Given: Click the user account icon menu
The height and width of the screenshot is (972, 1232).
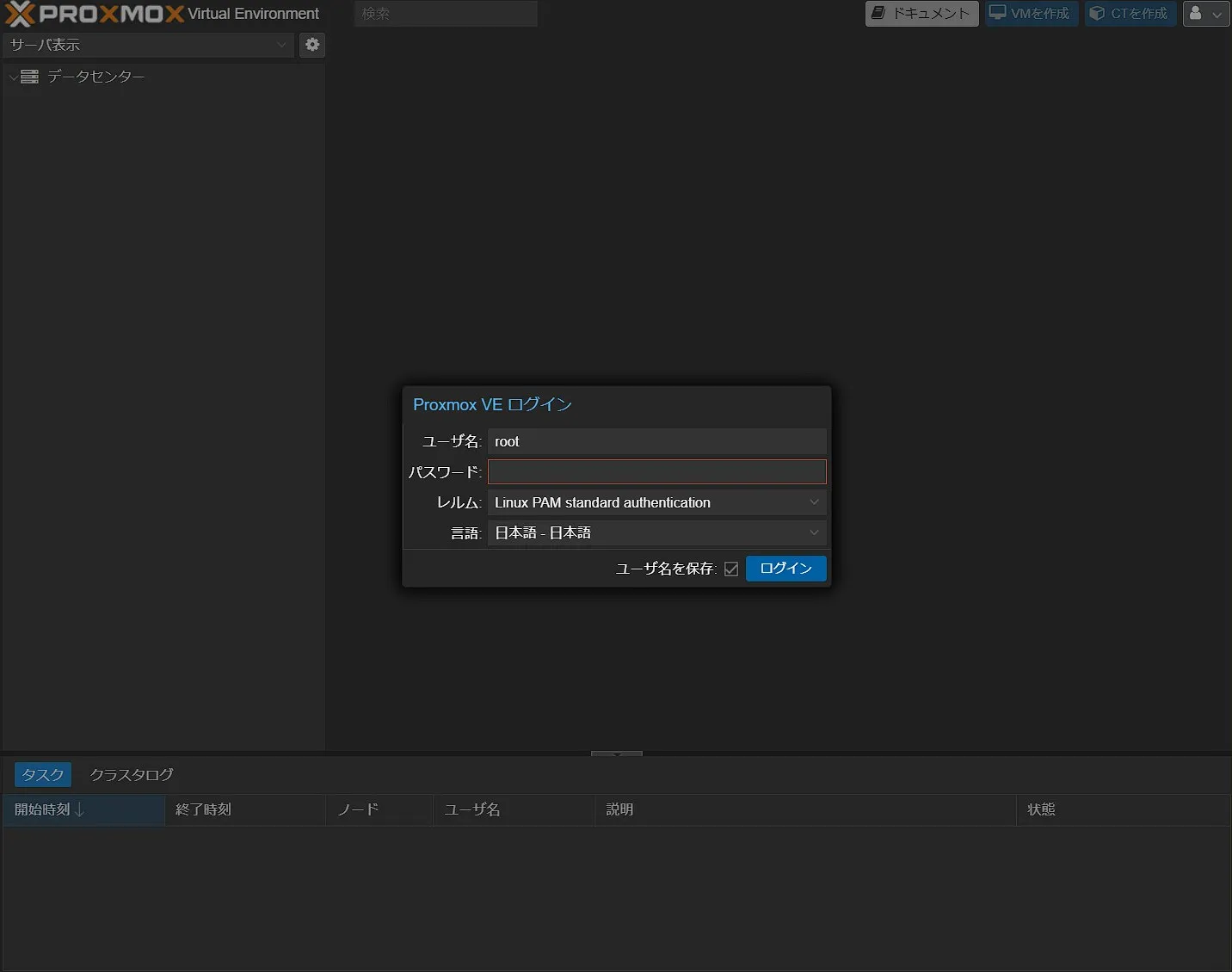Looking at the screenshot, I should pyautogui.click(x=1205, y=14).
